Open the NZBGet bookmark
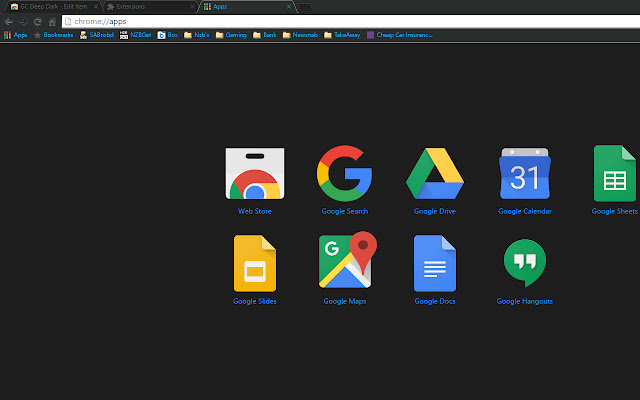Screen dimensions: 640x400 [135, 35]
